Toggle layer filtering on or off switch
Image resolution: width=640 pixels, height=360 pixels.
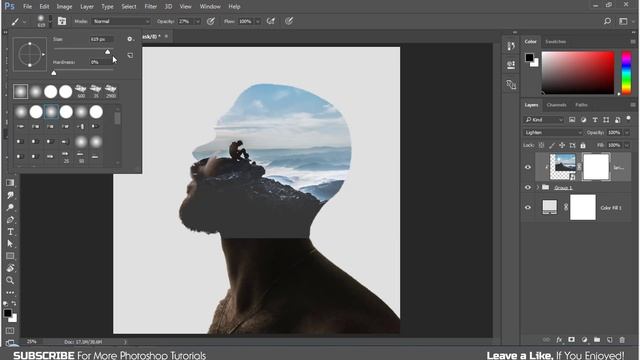point(629,118)
